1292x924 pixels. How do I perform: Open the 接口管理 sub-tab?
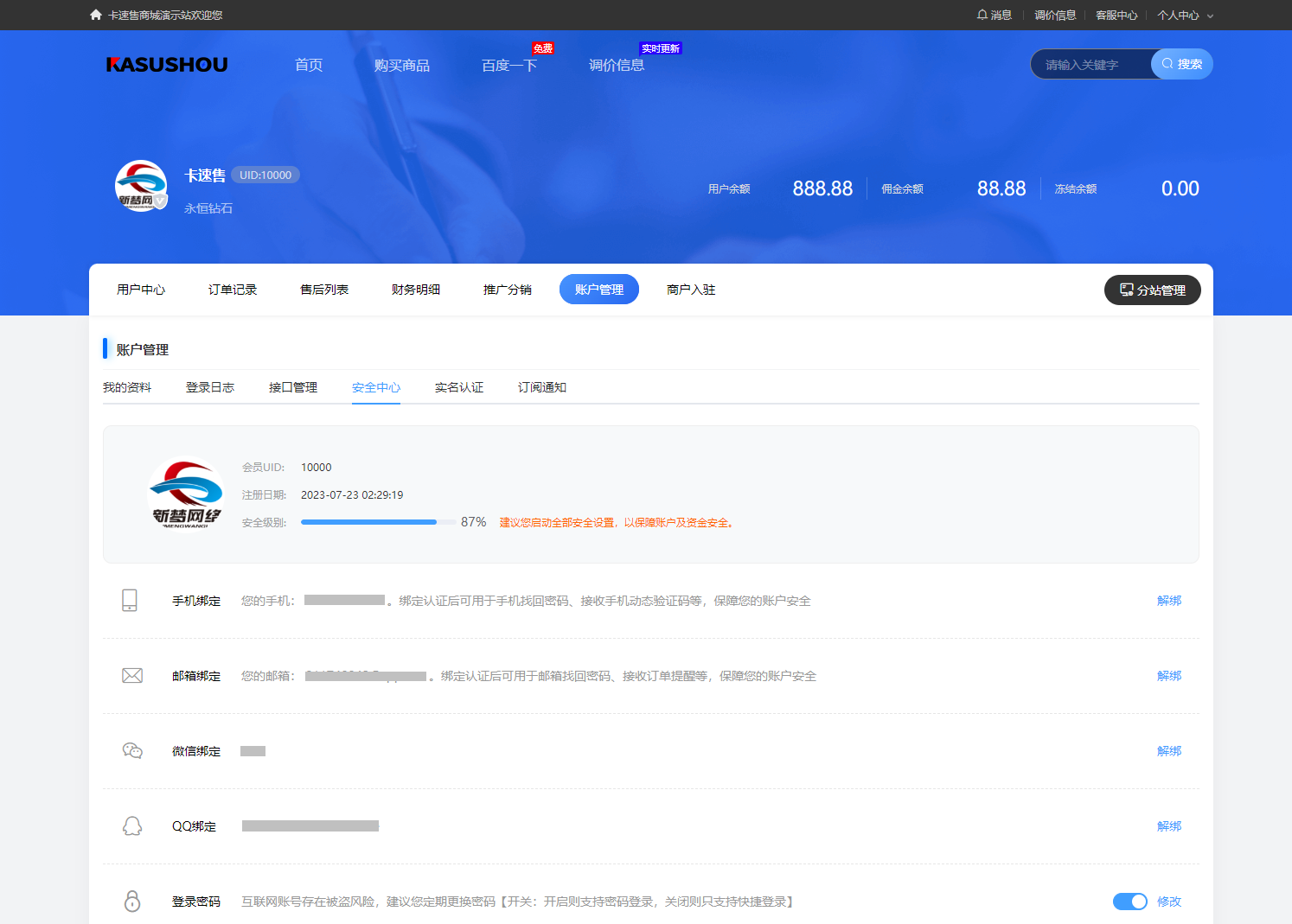[293, 387]
